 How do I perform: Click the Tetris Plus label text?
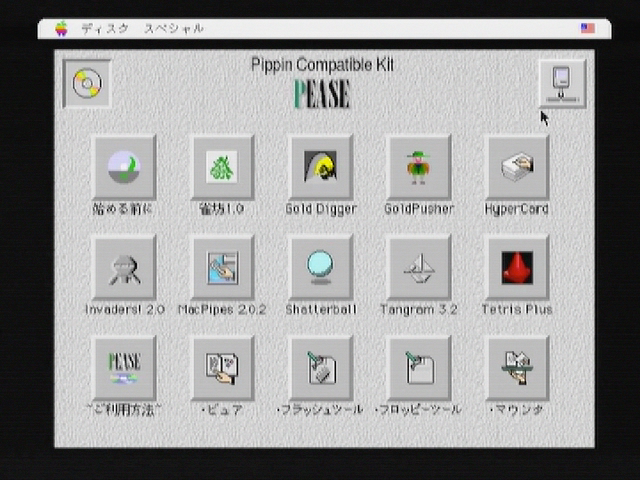click(517, 309)
